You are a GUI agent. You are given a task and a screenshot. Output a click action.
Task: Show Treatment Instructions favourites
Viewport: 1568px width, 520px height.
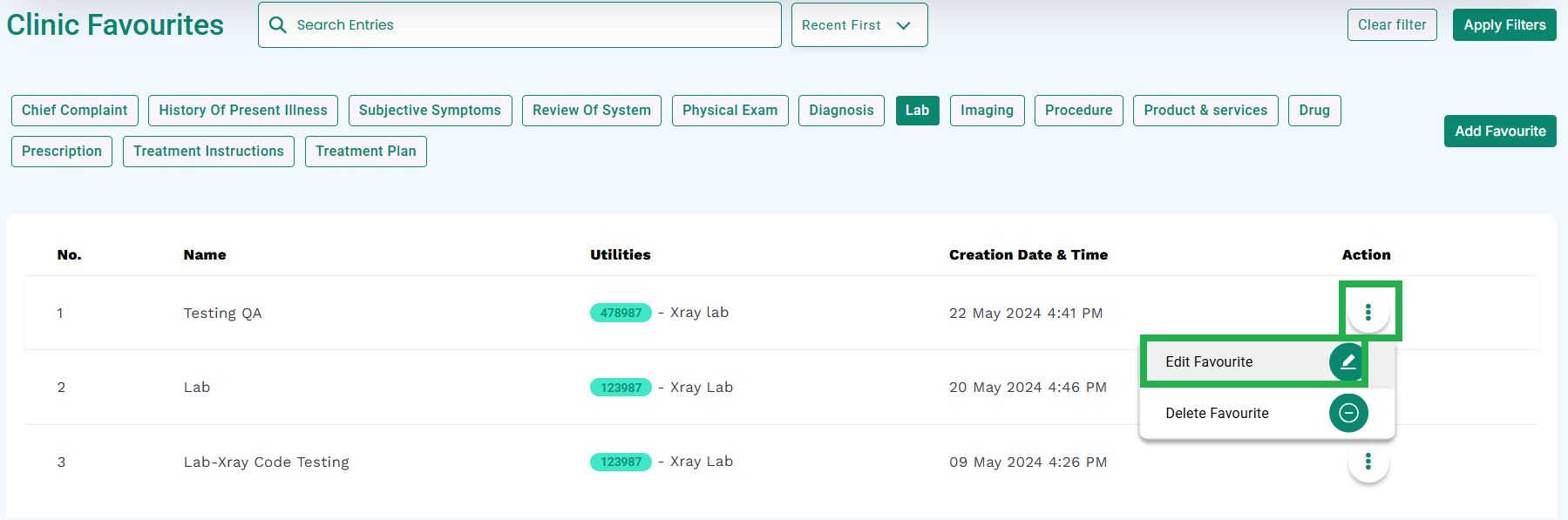[208, 152]
